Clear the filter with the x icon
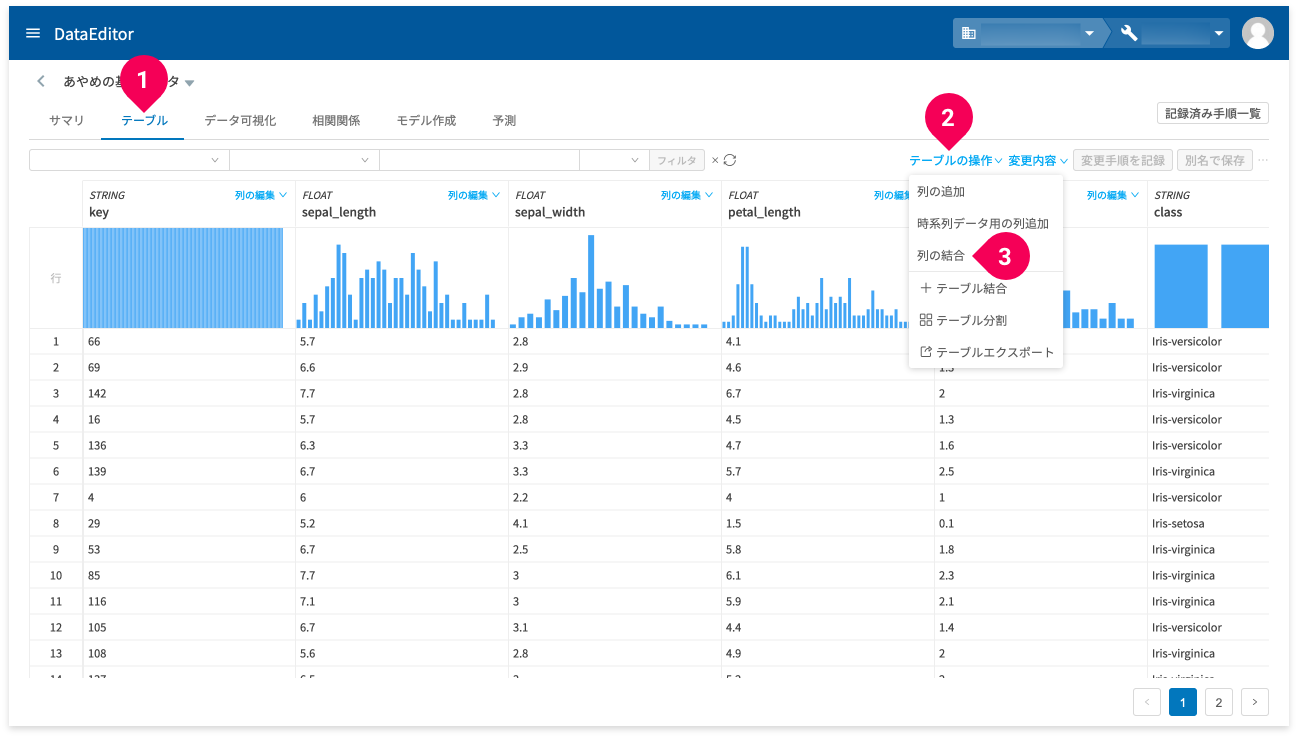The height and width of the screenshot is (738, 1298). click(715, 160)
